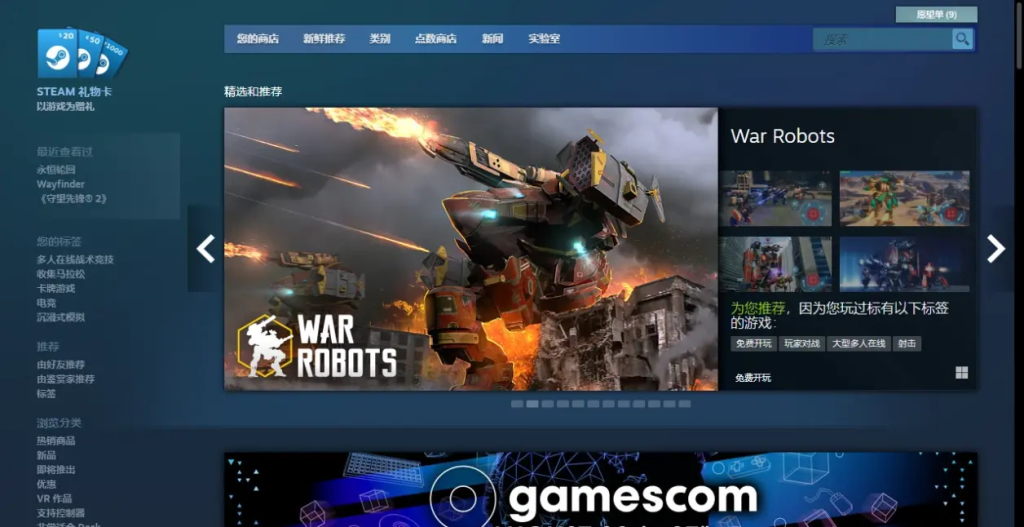Image resolution: width=1024 pixels, height=527 pixels.
Task: Click the 玩家对战 tag chip
Action: click(x=801, y=343)
